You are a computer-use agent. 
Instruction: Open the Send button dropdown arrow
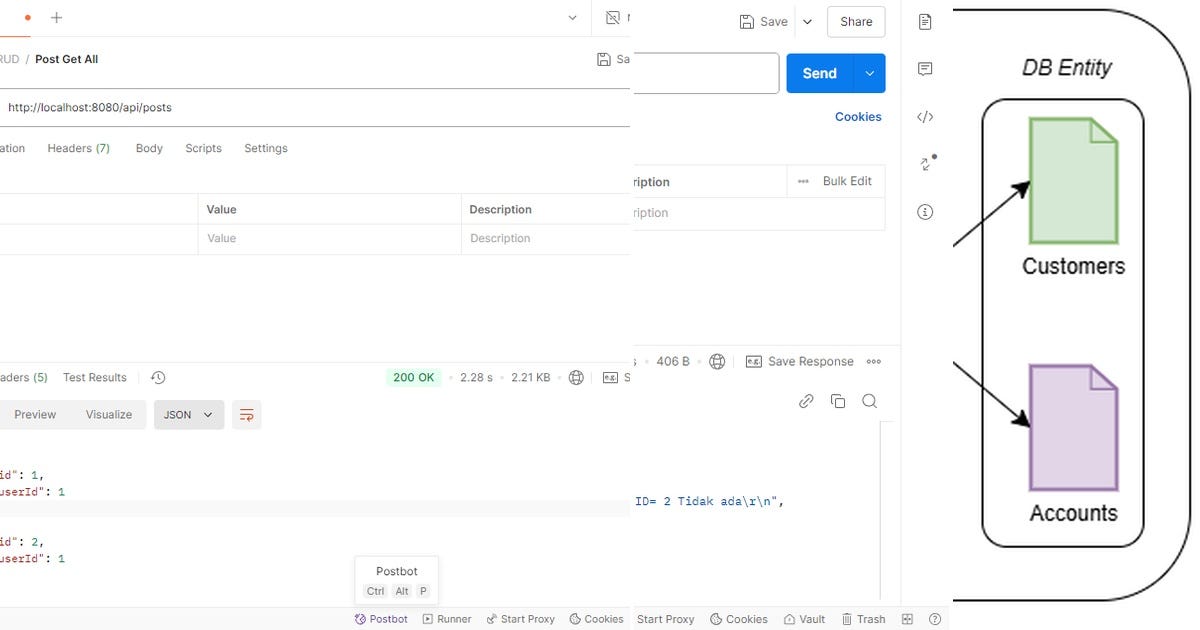coord(868,72)
